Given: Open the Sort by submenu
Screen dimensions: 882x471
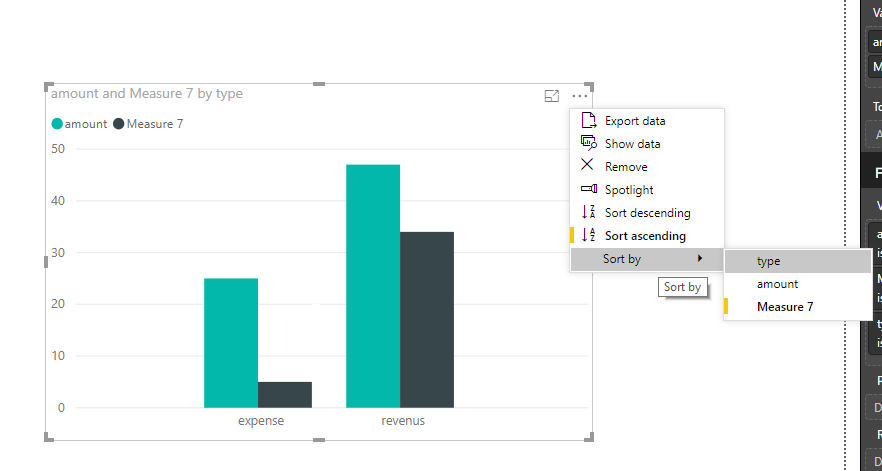Looking at the screenshot, I should point(647,259).
